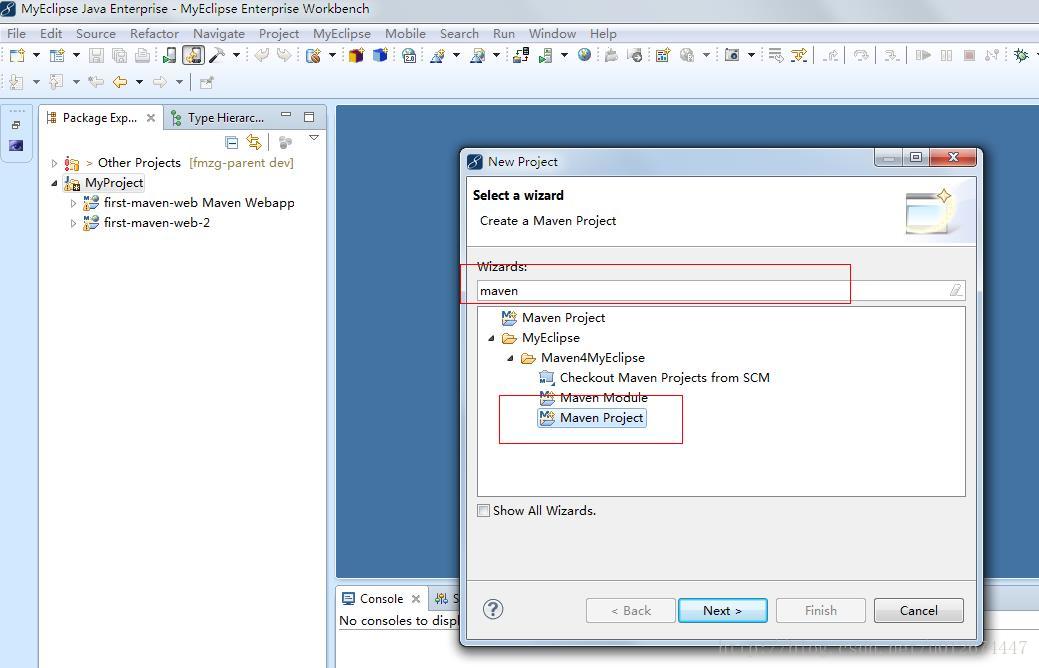Open the Window menu
The height and width of the screenshot is (668, 1039).
pyautogui.click(x=552, y=33)
